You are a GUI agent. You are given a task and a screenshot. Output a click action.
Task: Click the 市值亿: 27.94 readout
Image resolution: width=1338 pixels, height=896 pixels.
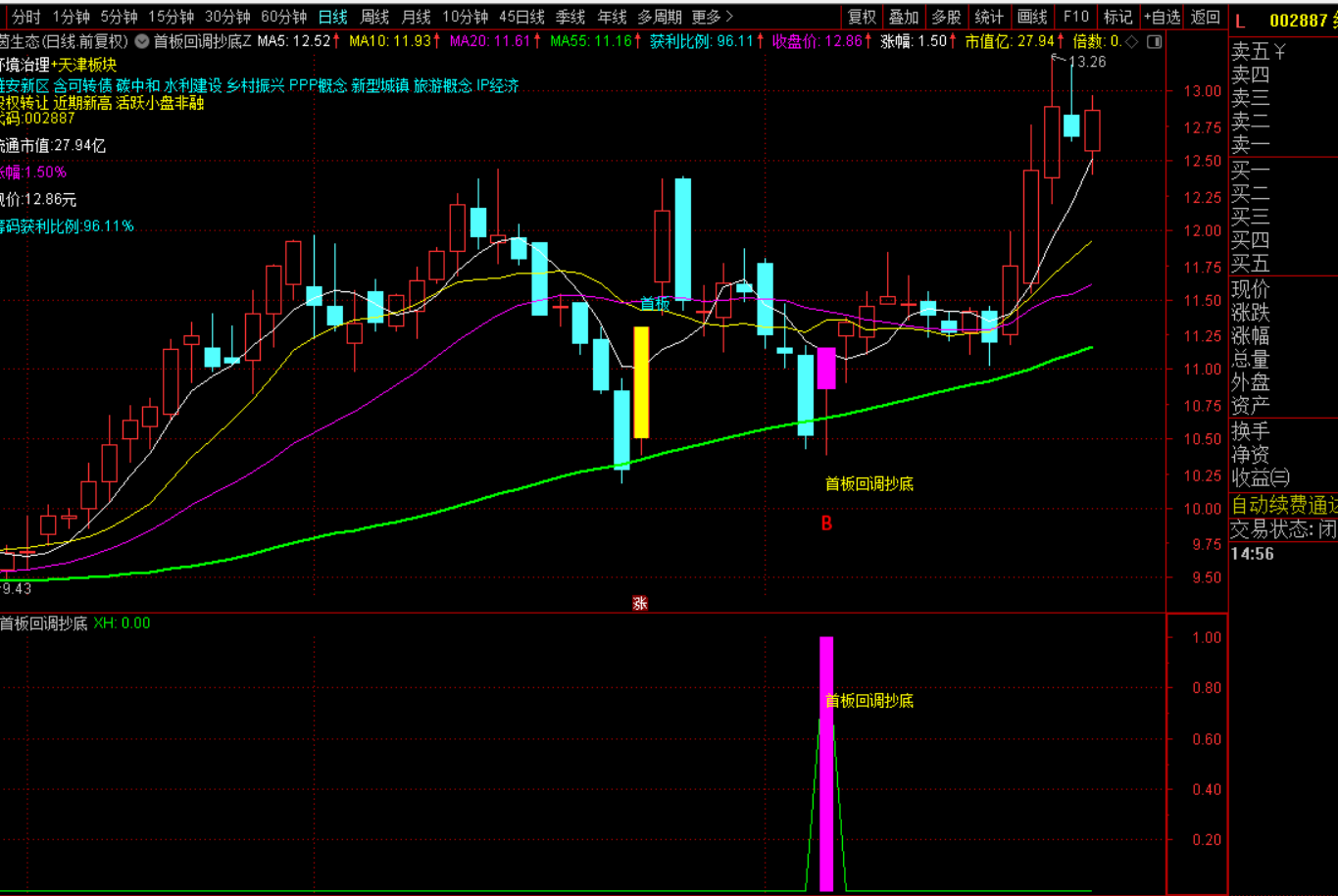tap(1014, 41)
